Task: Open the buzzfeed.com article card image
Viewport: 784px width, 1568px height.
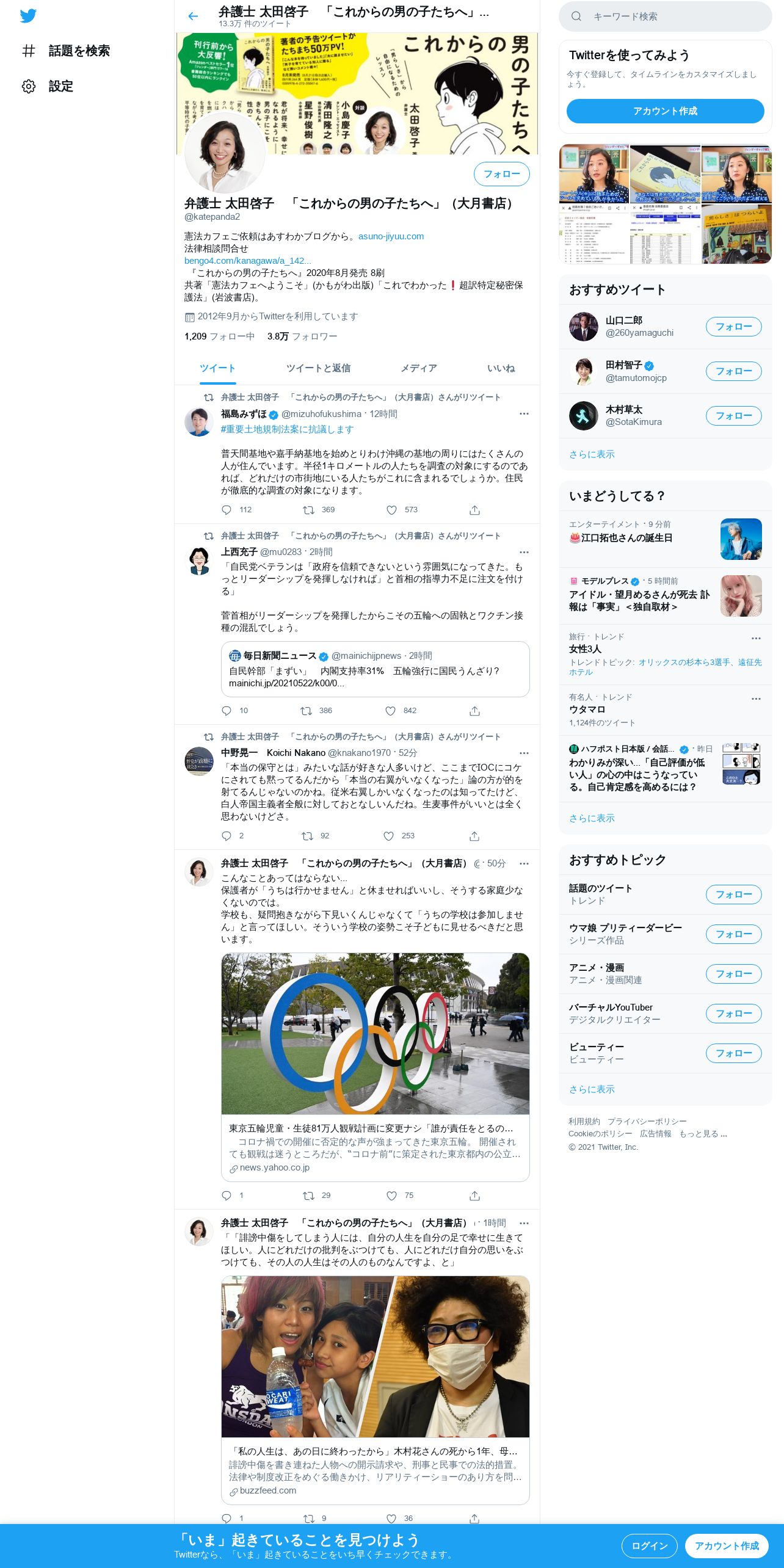Action: 375,1357
